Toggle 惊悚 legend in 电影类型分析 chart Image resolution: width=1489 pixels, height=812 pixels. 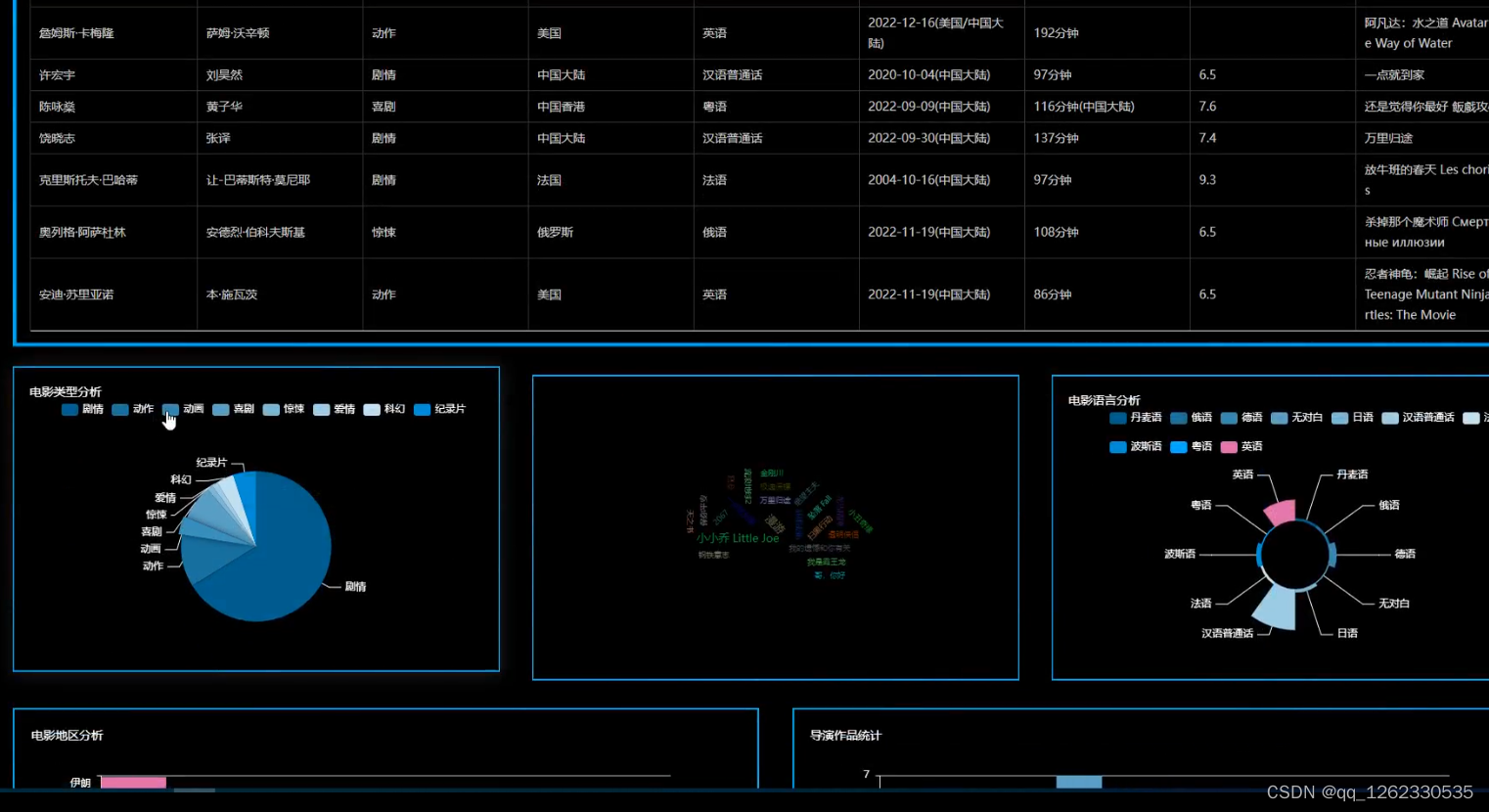click(x=284, y=409)
